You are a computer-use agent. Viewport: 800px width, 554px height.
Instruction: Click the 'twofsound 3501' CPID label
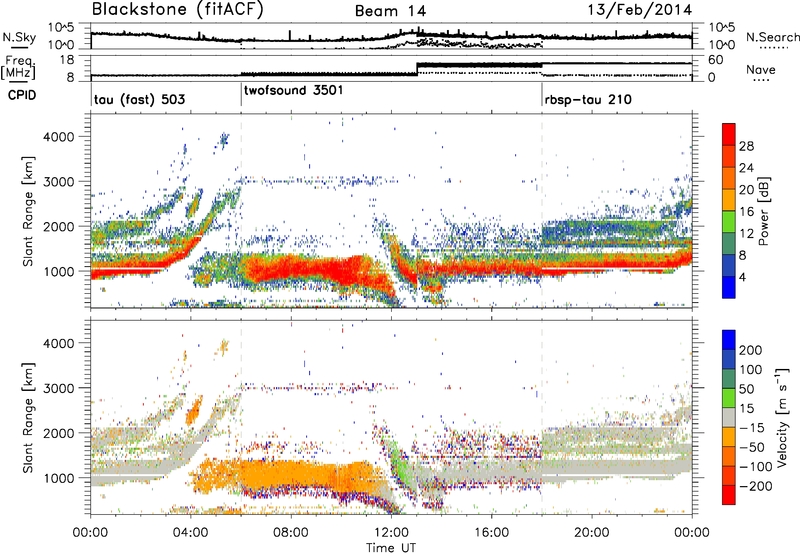[293, 90]
